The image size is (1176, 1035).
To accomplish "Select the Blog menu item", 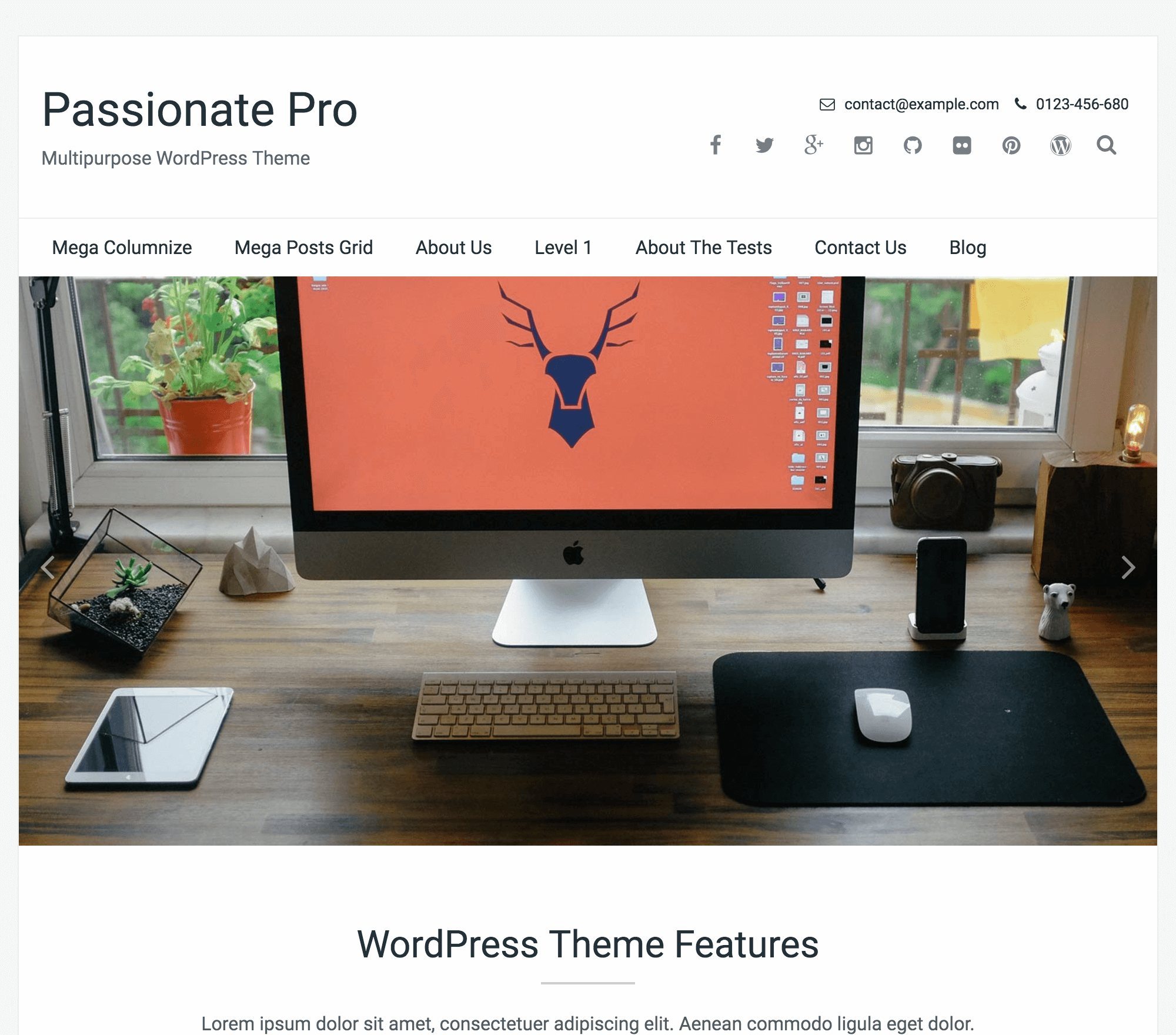I will pos(967,248).
